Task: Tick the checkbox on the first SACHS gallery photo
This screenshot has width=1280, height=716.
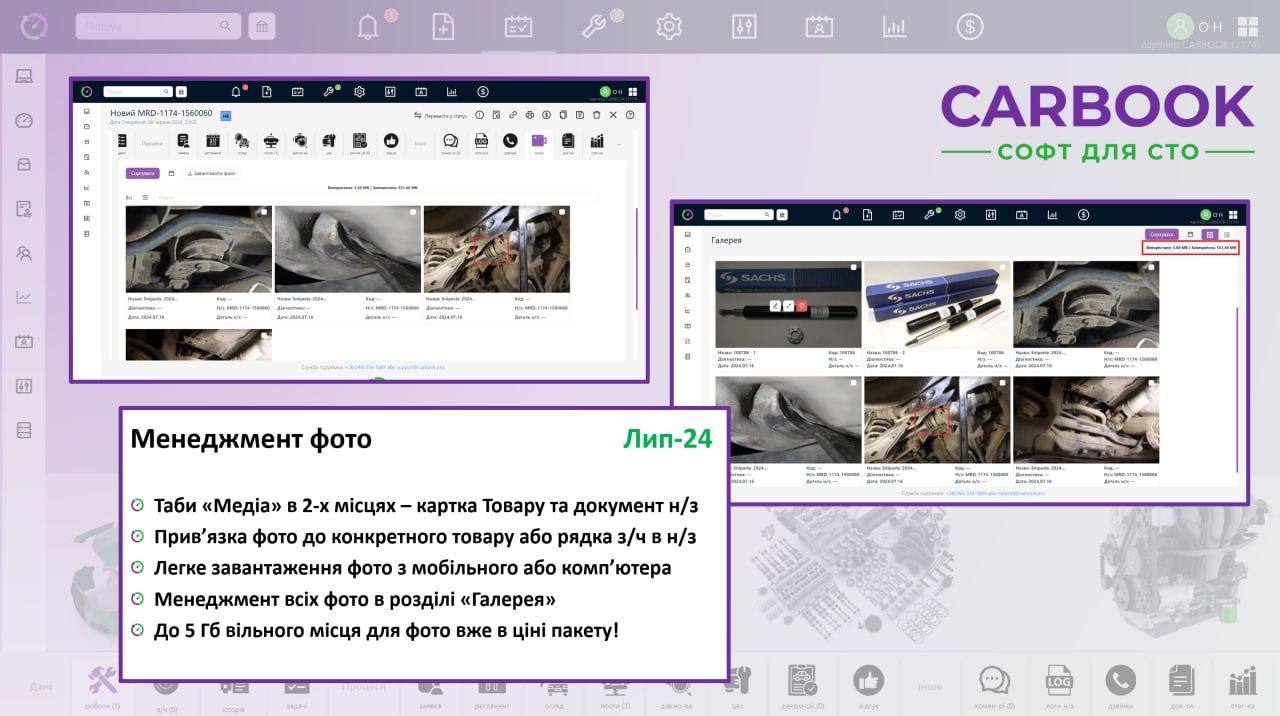Action: (853, 267)
